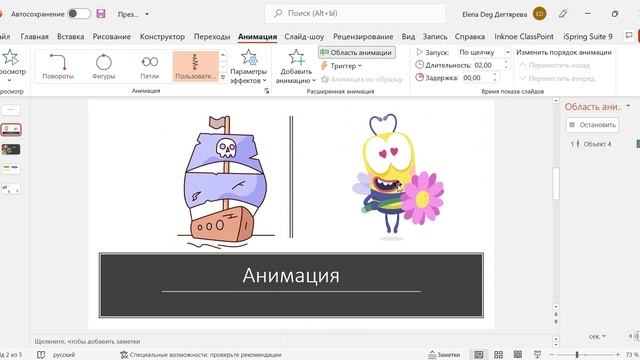640x360 pixels.
Task: Open the Триггер dropdown
Action: (342, 66)
